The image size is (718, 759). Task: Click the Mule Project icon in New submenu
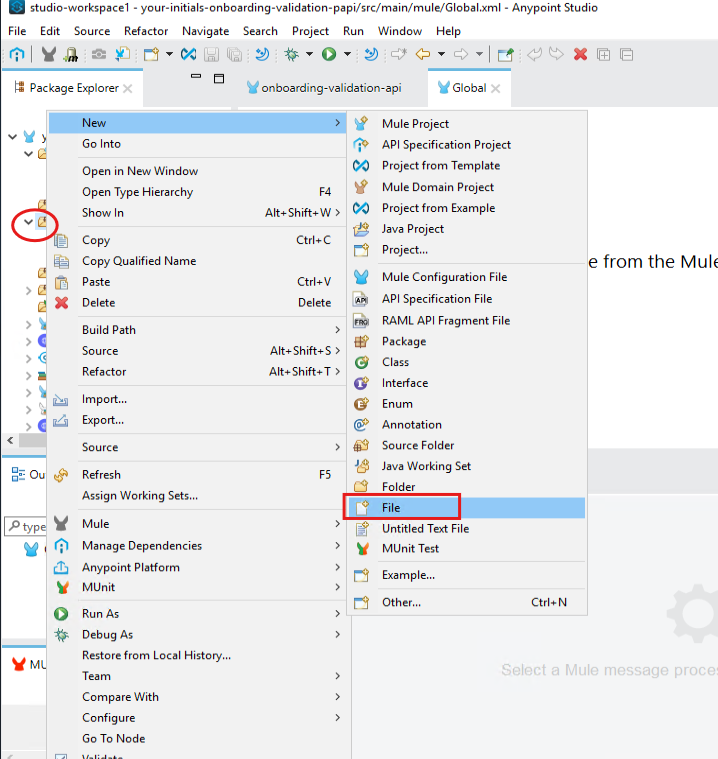[362, 124]
